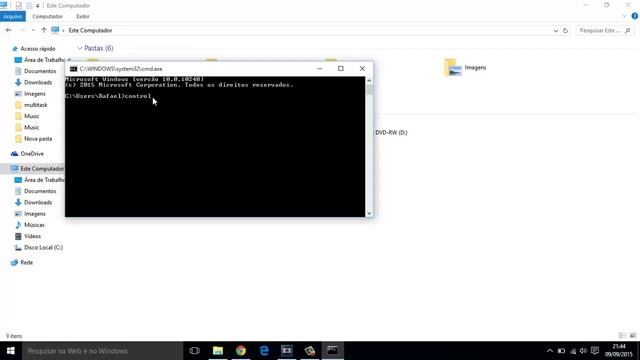Viewport: 640px width, 360px height.
Task: Open the Windows Start menu
Action: [11, 351]
